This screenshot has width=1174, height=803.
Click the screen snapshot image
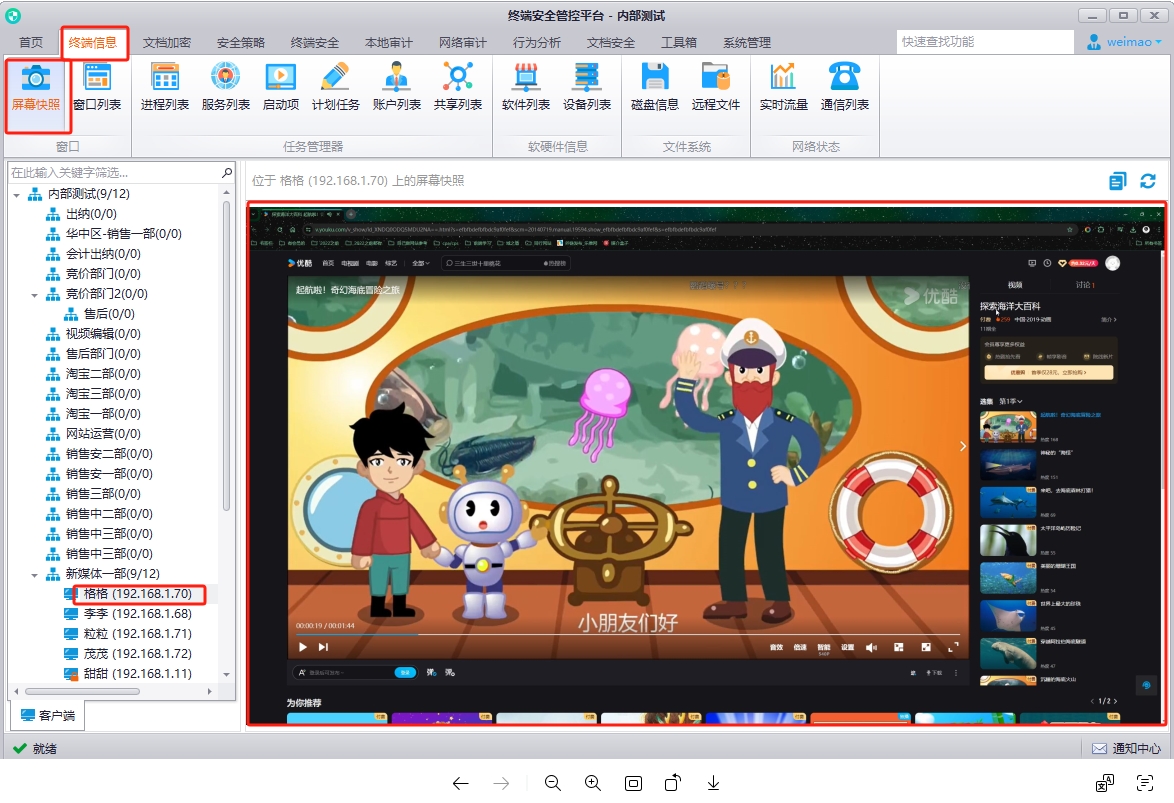click(x=706, y=464)
